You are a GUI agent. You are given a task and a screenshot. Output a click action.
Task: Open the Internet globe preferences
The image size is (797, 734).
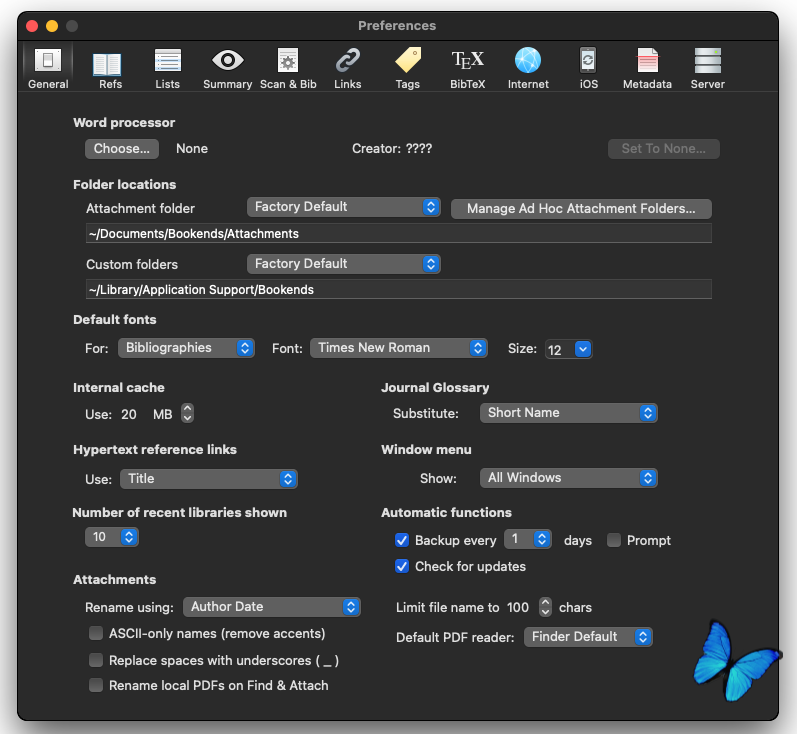[x=528, y=68]
